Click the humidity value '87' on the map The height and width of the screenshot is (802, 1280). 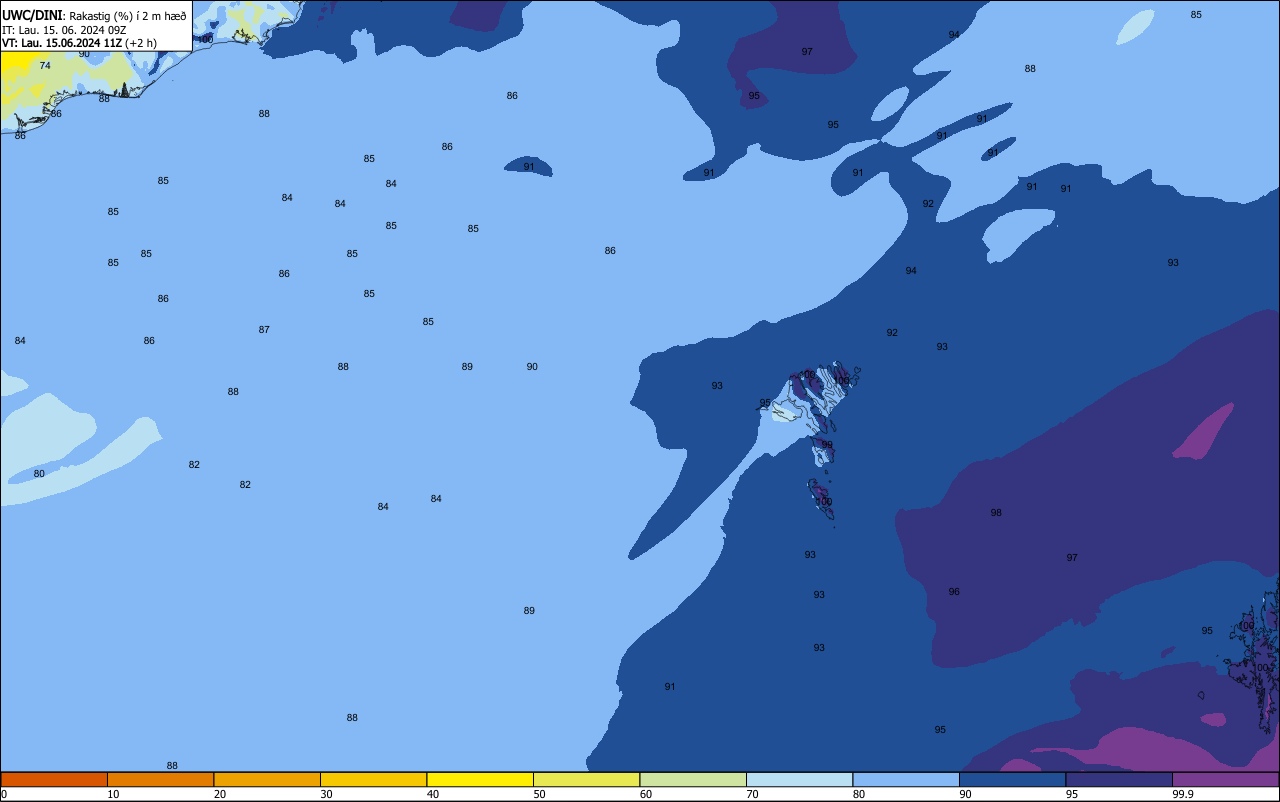pyautogui.click(x=264, y=330)
